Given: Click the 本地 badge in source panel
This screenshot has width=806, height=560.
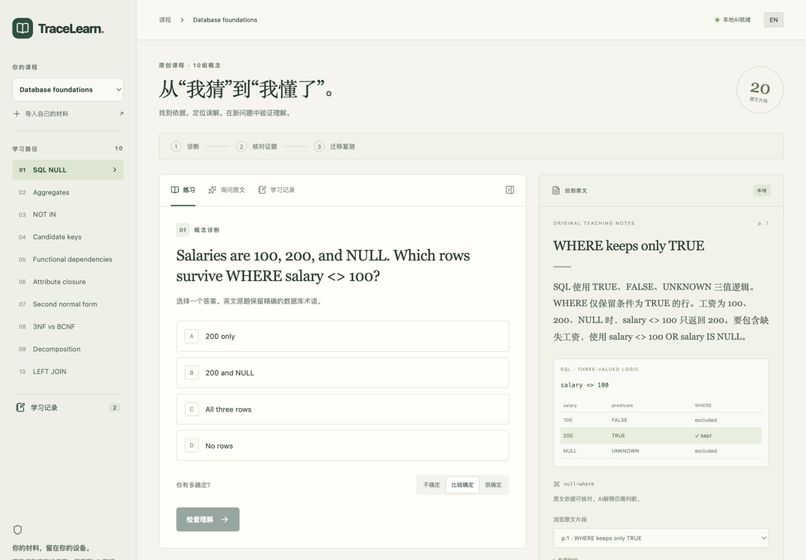Looking at the screenshot, I should point(762,191).
